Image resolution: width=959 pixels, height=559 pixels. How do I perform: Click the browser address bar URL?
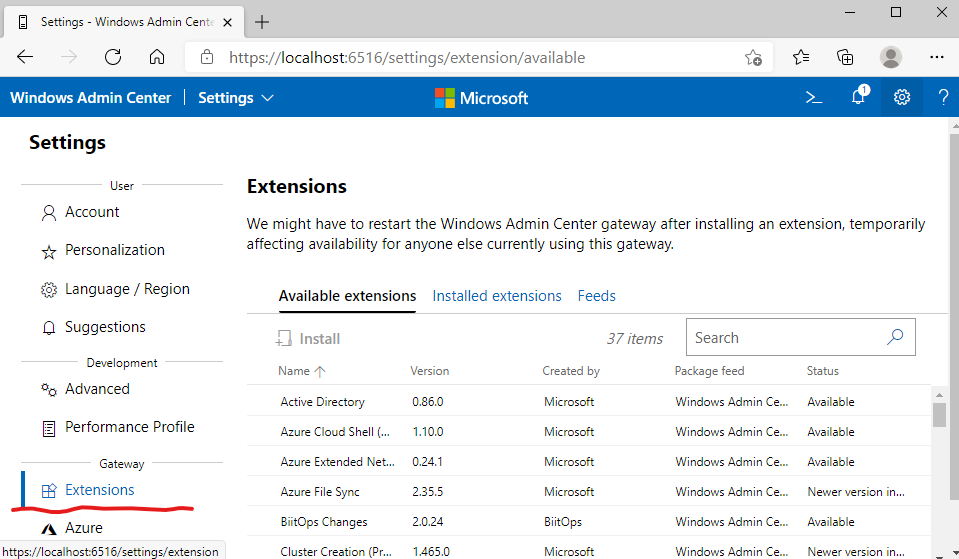pos(407,57)
